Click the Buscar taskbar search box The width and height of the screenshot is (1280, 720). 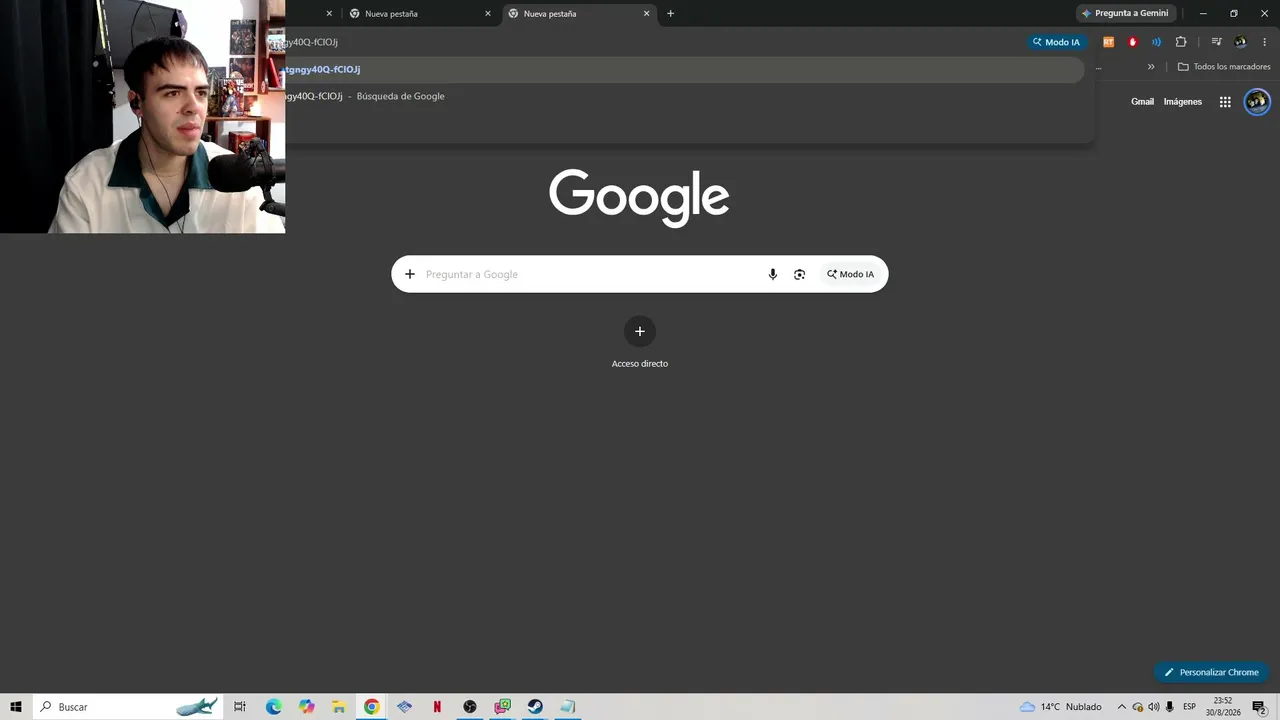point(128,706)
